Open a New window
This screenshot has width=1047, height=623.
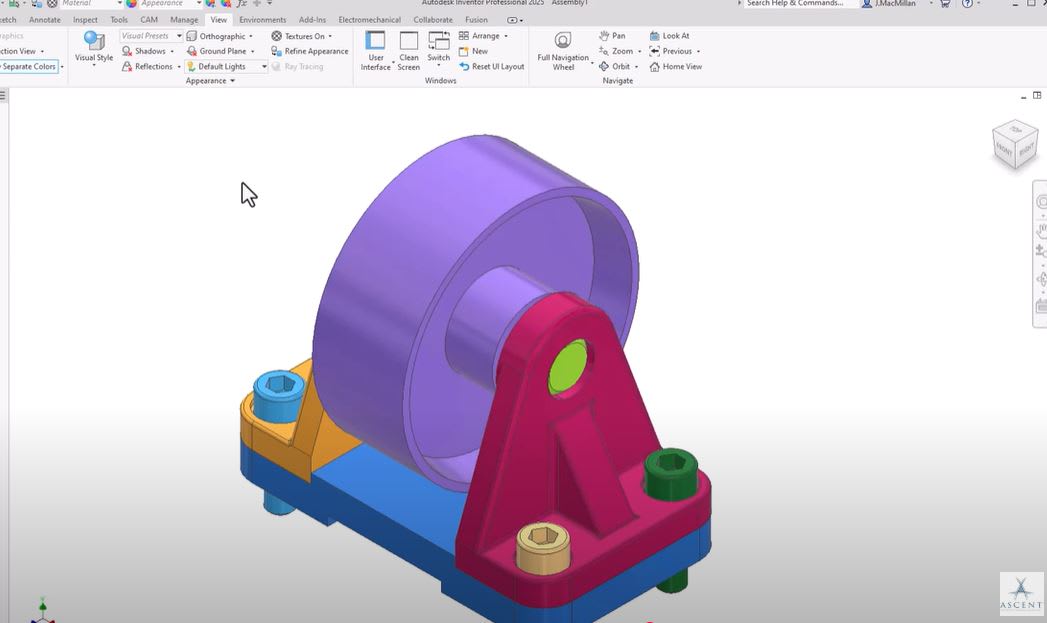pyautogui.click(x=473, y=51)
